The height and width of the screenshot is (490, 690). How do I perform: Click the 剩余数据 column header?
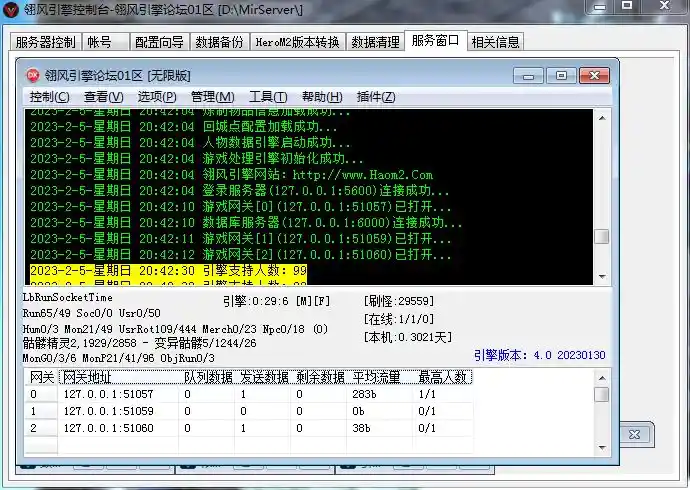(x=320, y=377)
